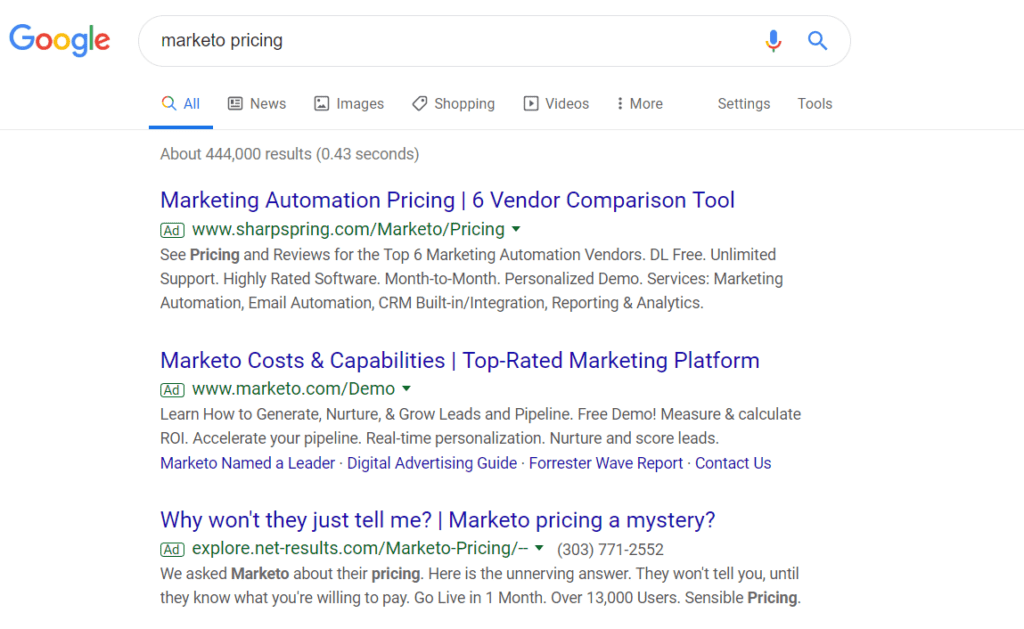1024x629 pixels.
Task: Open the Marketo Named a Leader sitelink
Action: click(248, 463)
